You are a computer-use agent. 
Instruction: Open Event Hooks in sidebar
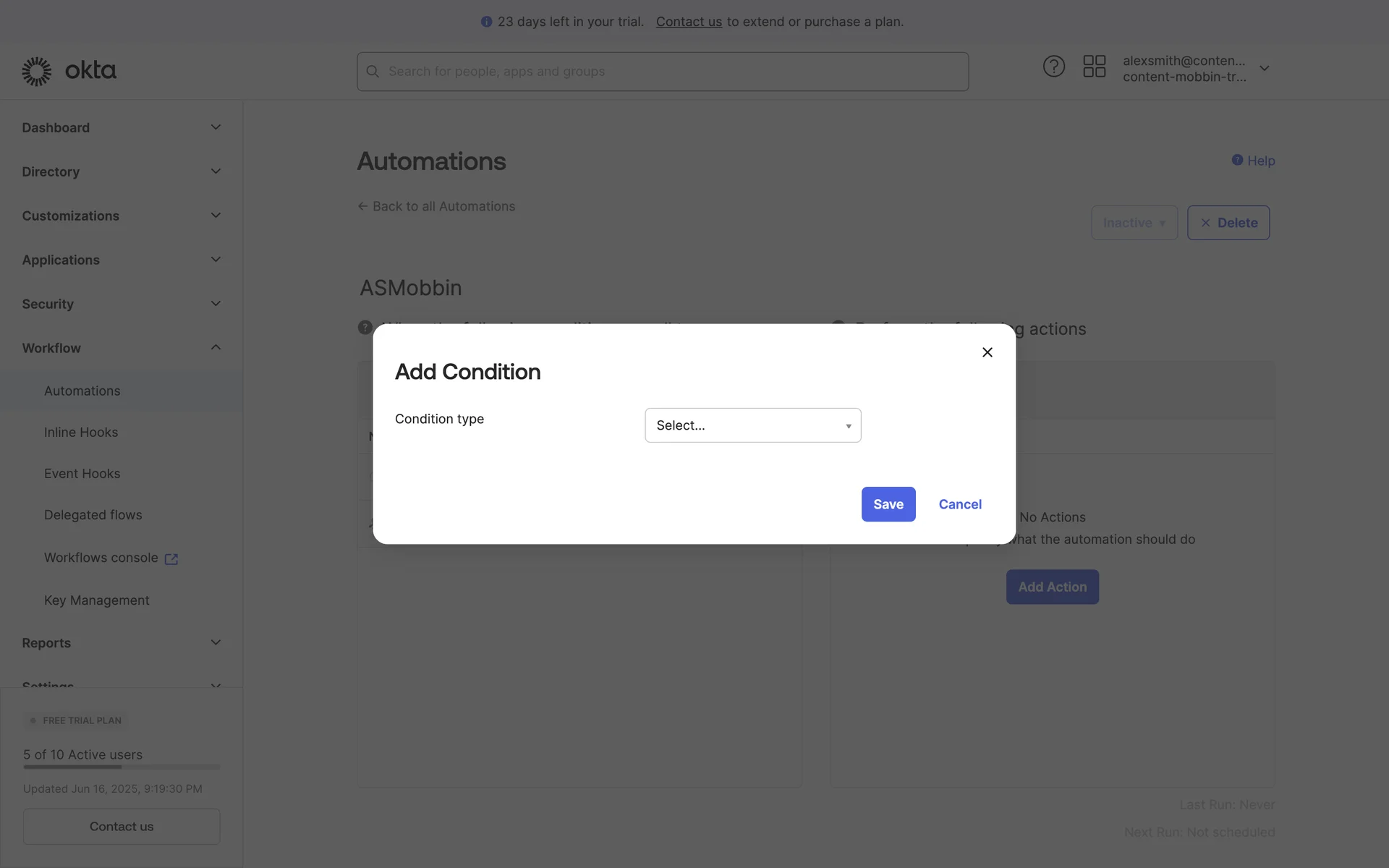pos(82,474)
